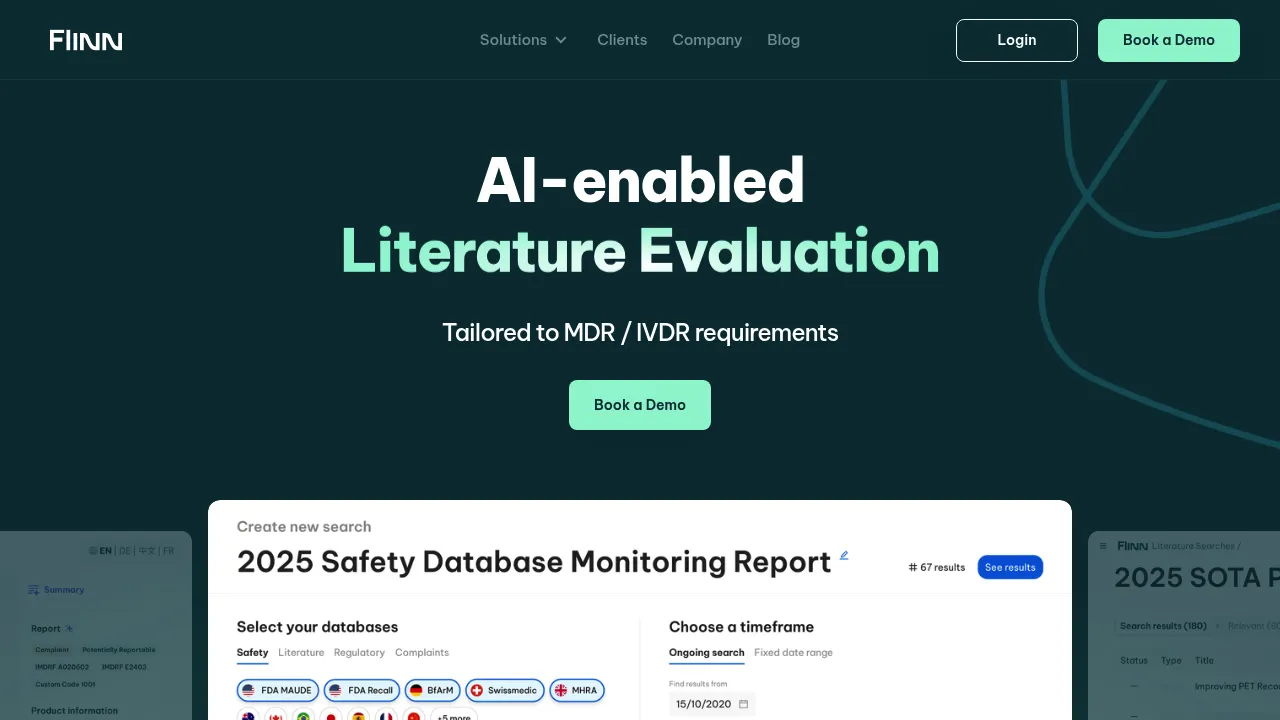Toggle the FDA Recall database chip
Screen dimensions: 1280x720
click(362, 690)
